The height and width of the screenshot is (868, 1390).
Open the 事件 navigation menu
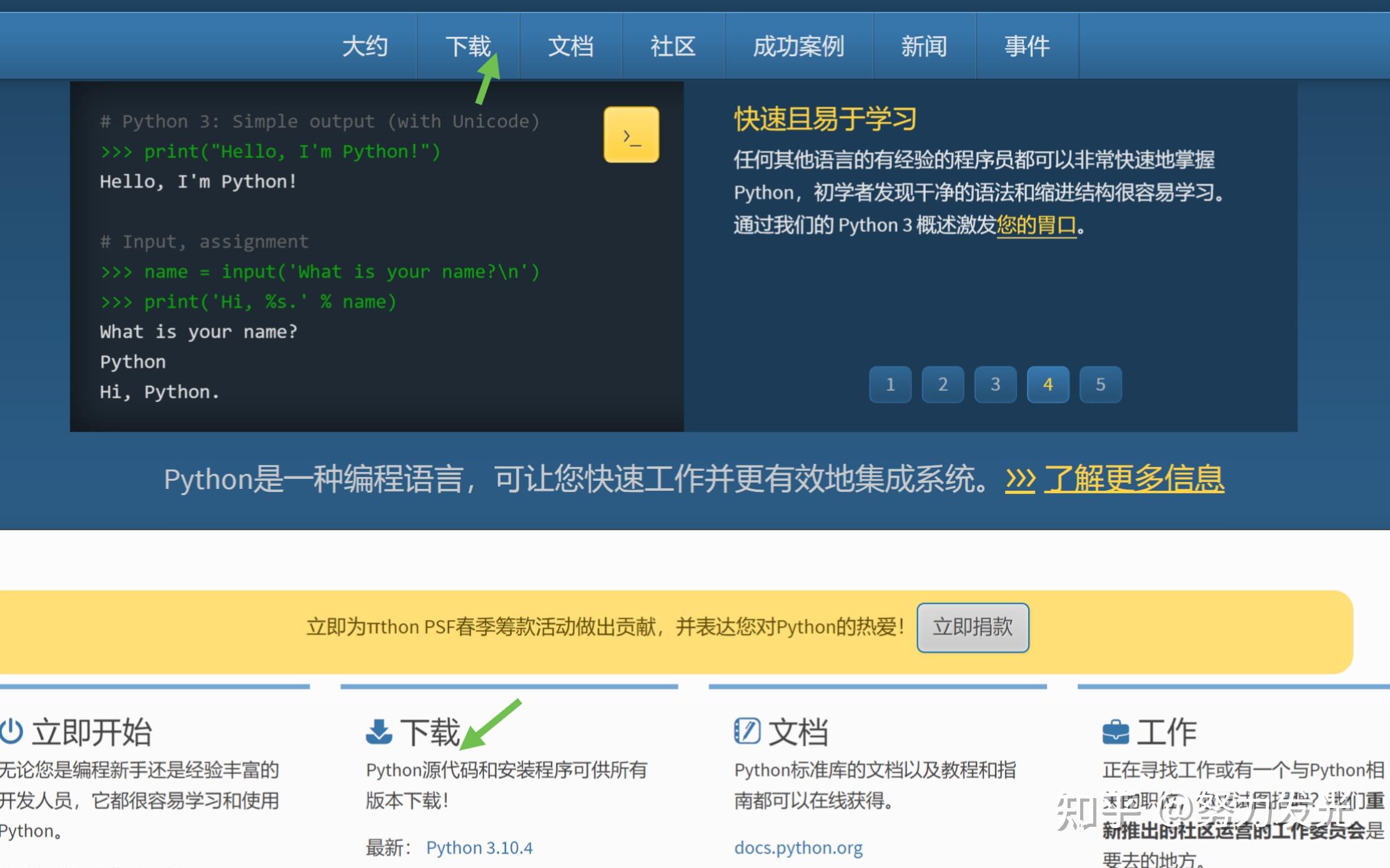click(x=1027, y=46)
